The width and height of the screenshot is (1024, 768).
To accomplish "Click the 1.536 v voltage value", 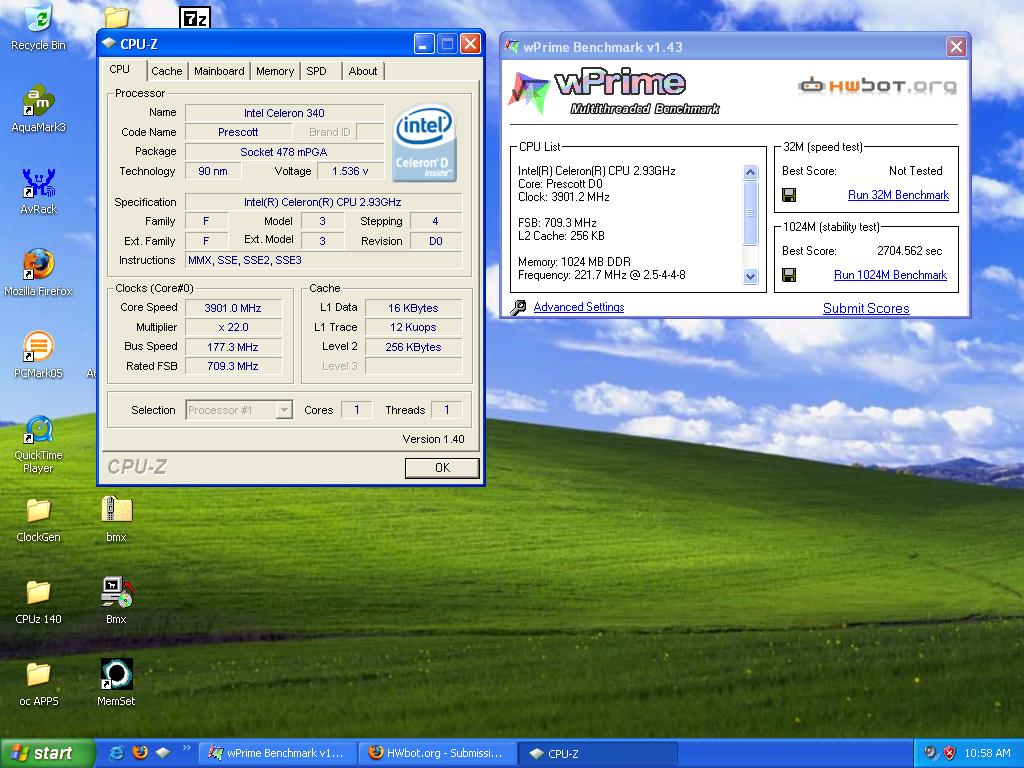I will pos(349,171).
